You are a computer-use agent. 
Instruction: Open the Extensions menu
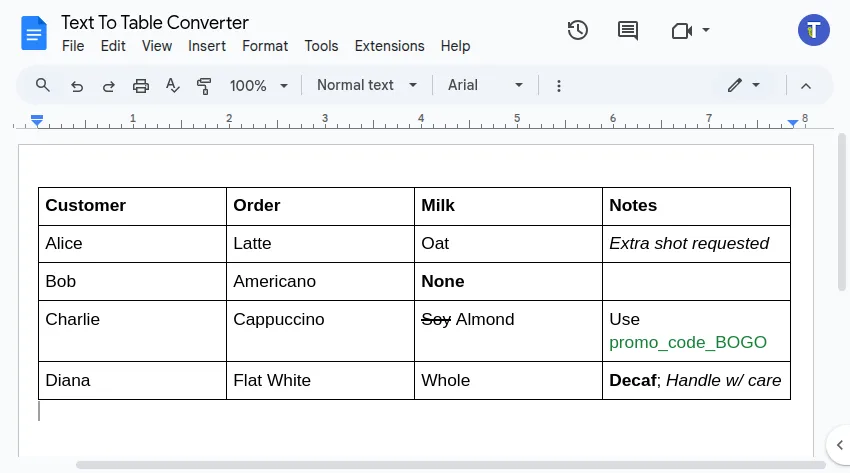click(389, 46)
